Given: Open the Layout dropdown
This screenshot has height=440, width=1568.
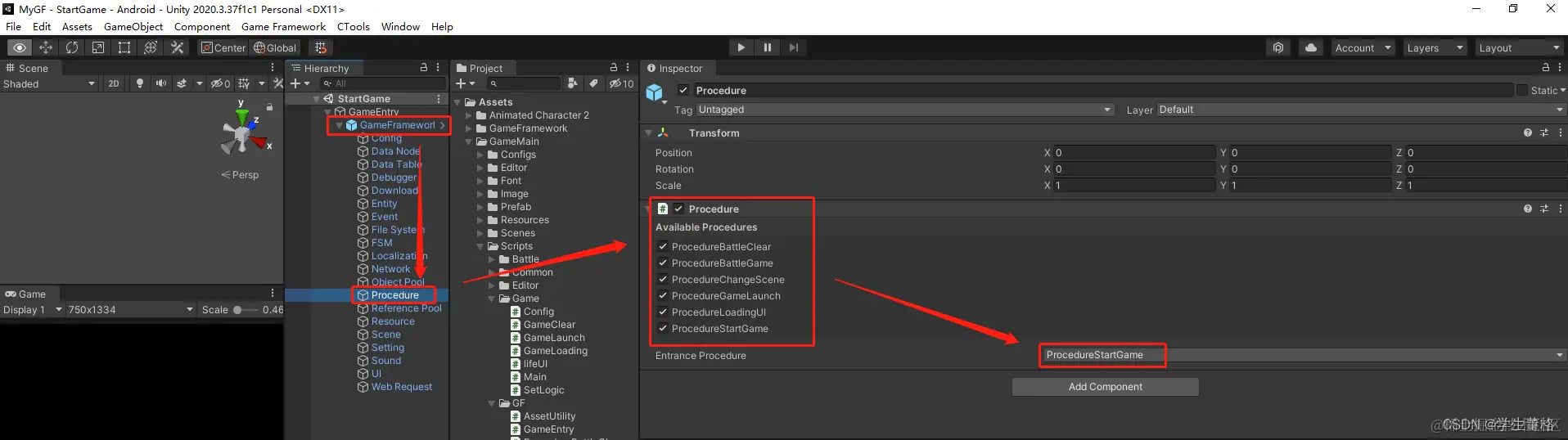Looking at the screenshot, I should [x=1520, y=47].
